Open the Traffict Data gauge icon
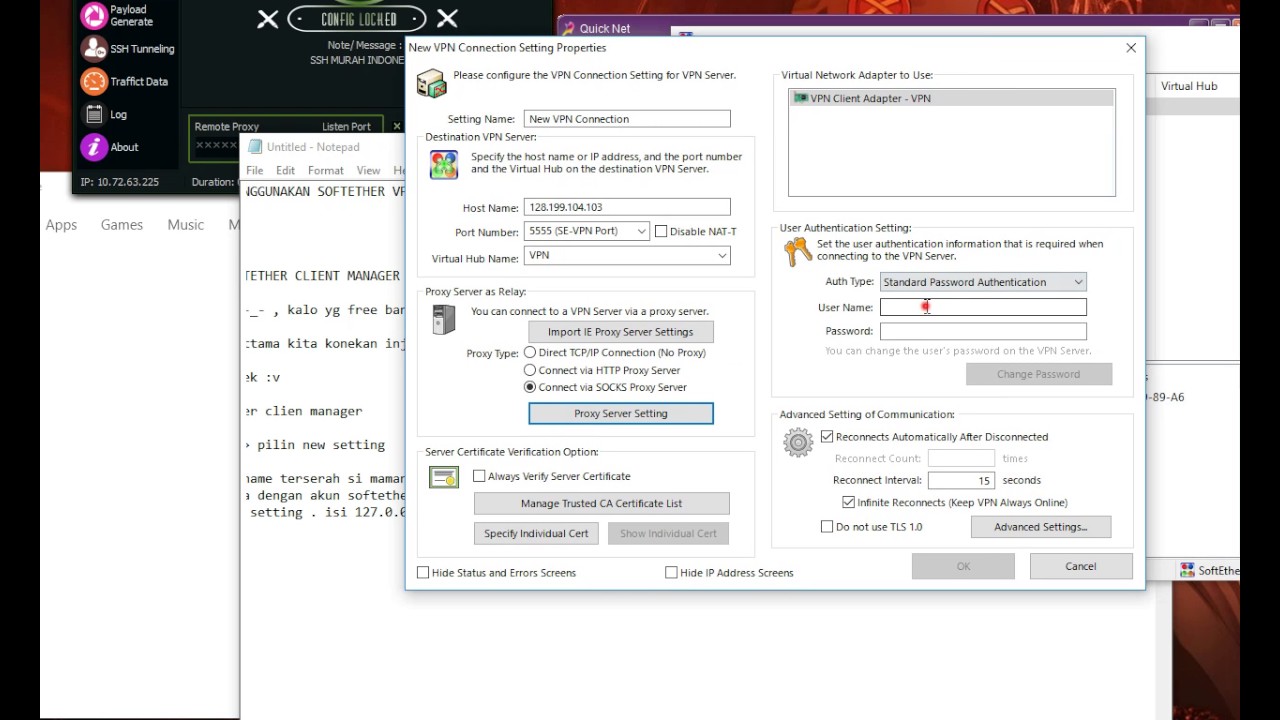This screenshot has width=1280, height=720. coord(94,82)
